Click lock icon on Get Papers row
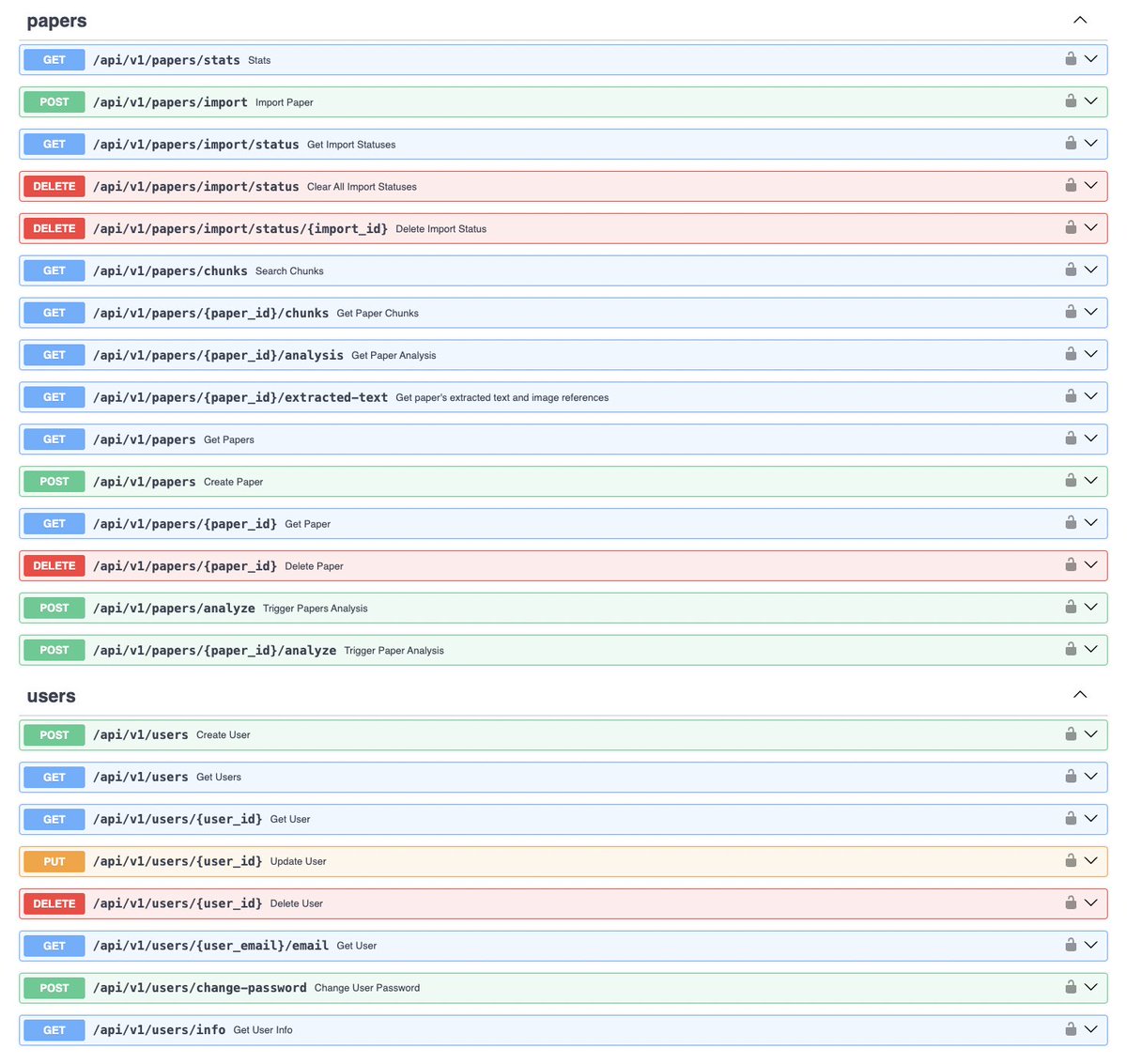Screen dimensions: 1127x1064 (x=1071, y=439)
